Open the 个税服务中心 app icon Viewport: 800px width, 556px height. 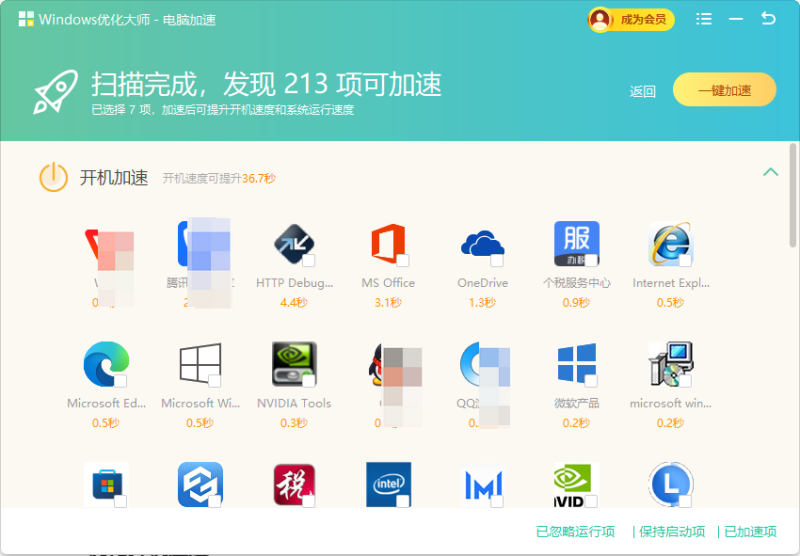coord(577,243)
